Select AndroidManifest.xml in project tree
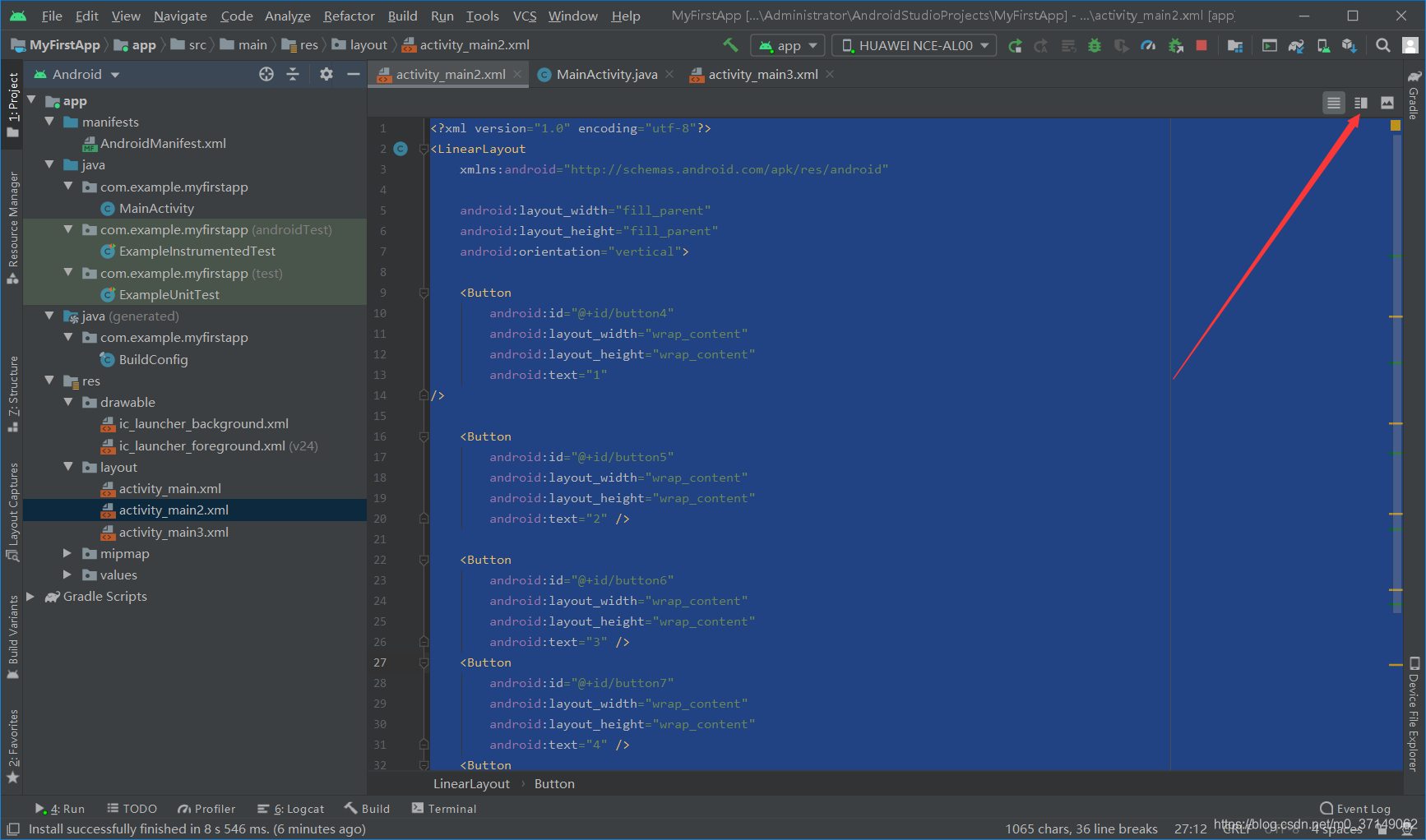1426x840 pixels. pos(163,143)
